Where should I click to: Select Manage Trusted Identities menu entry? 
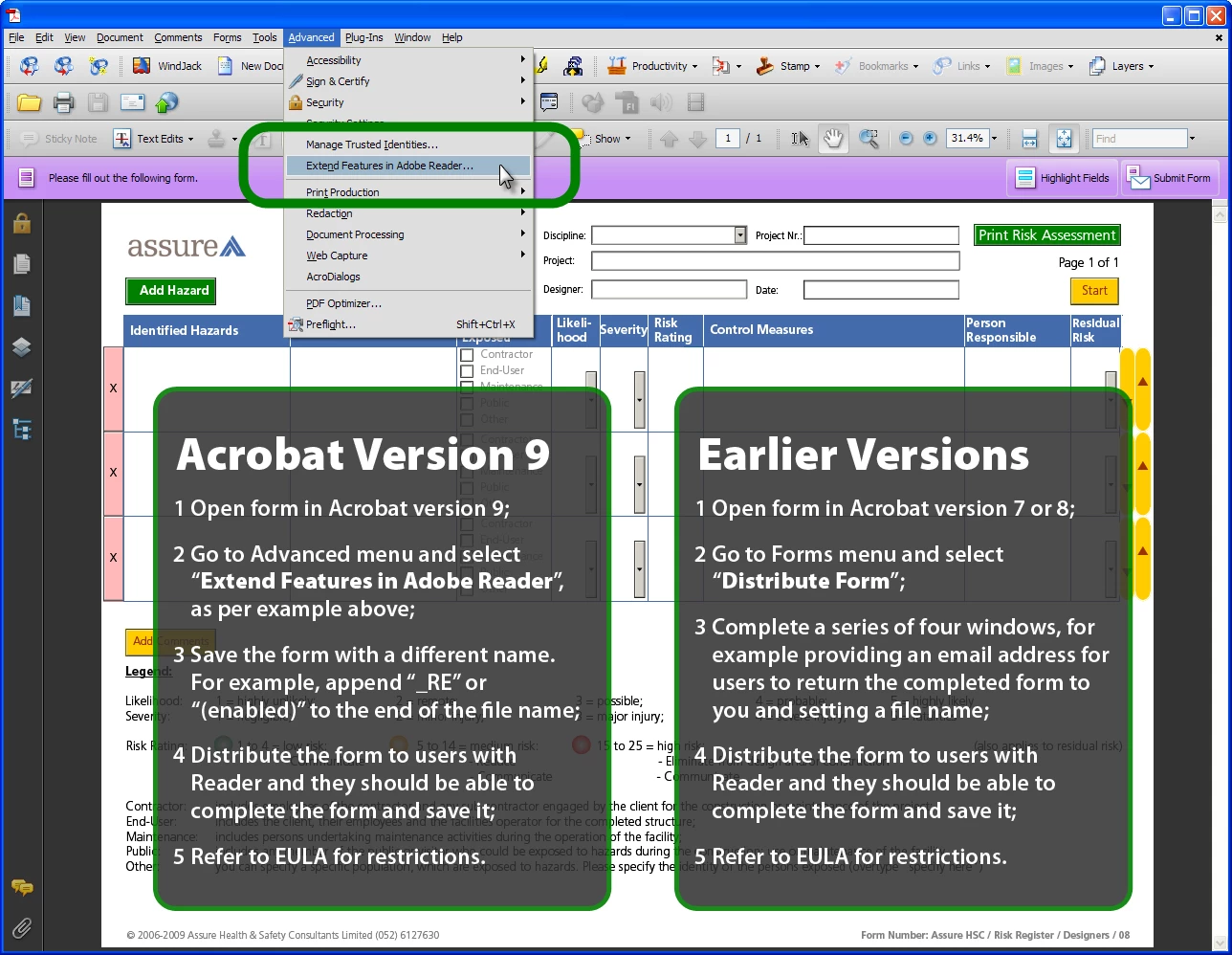click(408, 144)
